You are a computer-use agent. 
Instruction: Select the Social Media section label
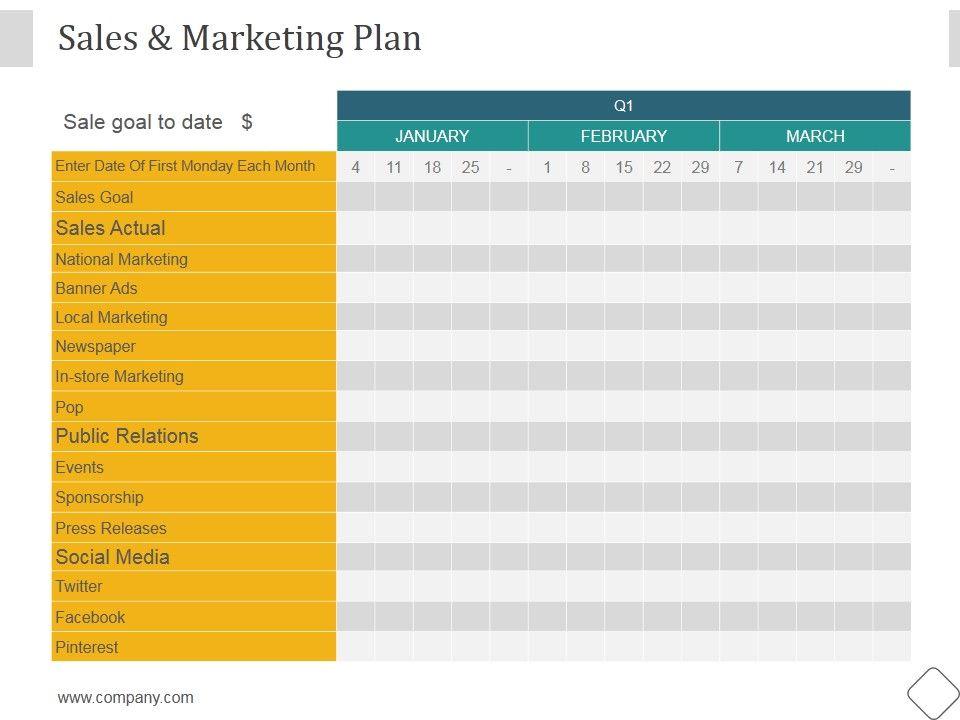[x=113, y=557]
